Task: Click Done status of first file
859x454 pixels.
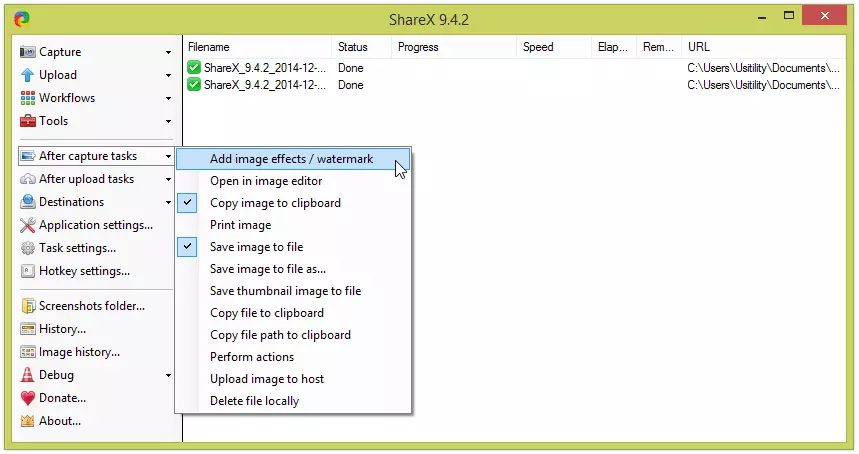Action: pos(351,68)
